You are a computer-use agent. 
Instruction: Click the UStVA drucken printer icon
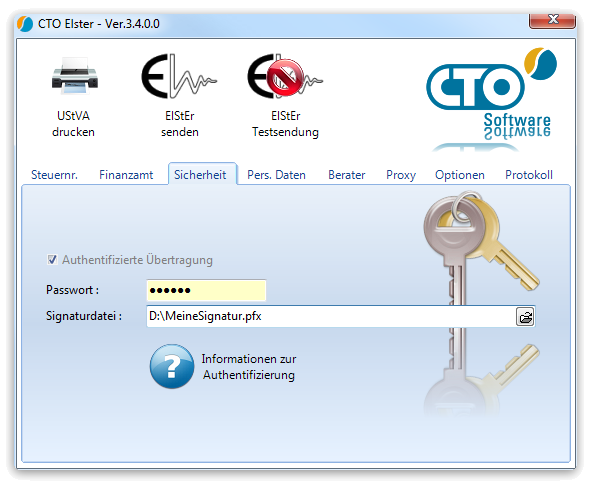point(74,75)
